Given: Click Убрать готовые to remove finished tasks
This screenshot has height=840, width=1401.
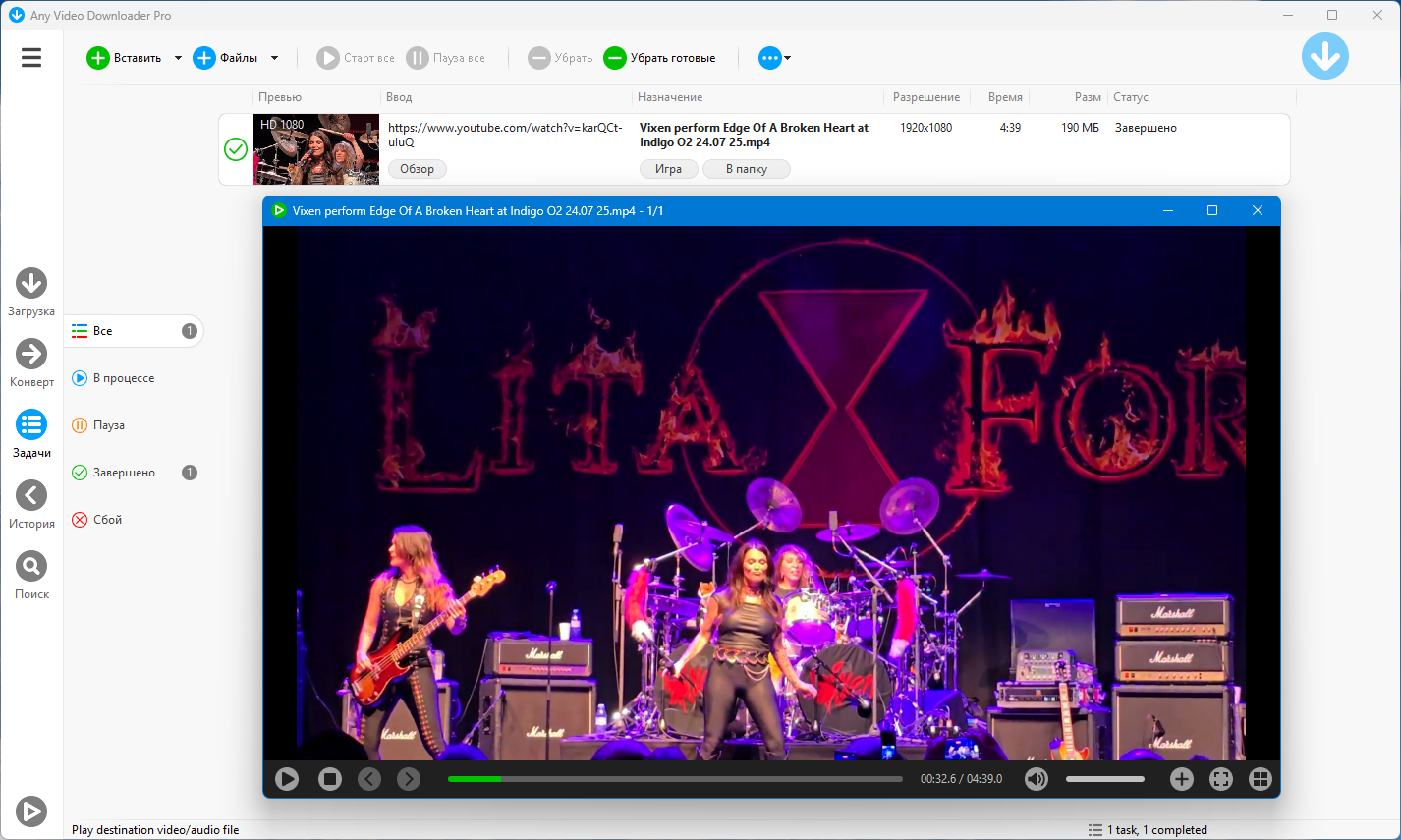Looking at the screenshot, I should (660, 58).
